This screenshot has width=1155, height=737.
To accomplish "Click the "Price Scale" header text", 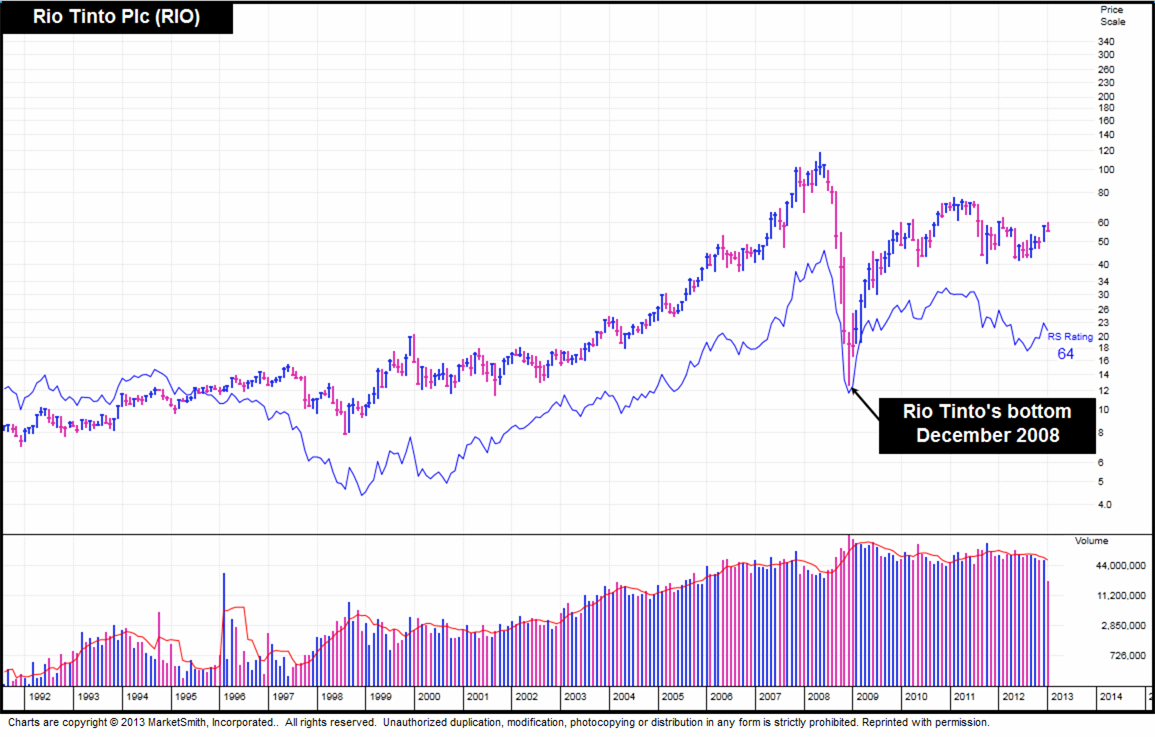I will 1112,15.
